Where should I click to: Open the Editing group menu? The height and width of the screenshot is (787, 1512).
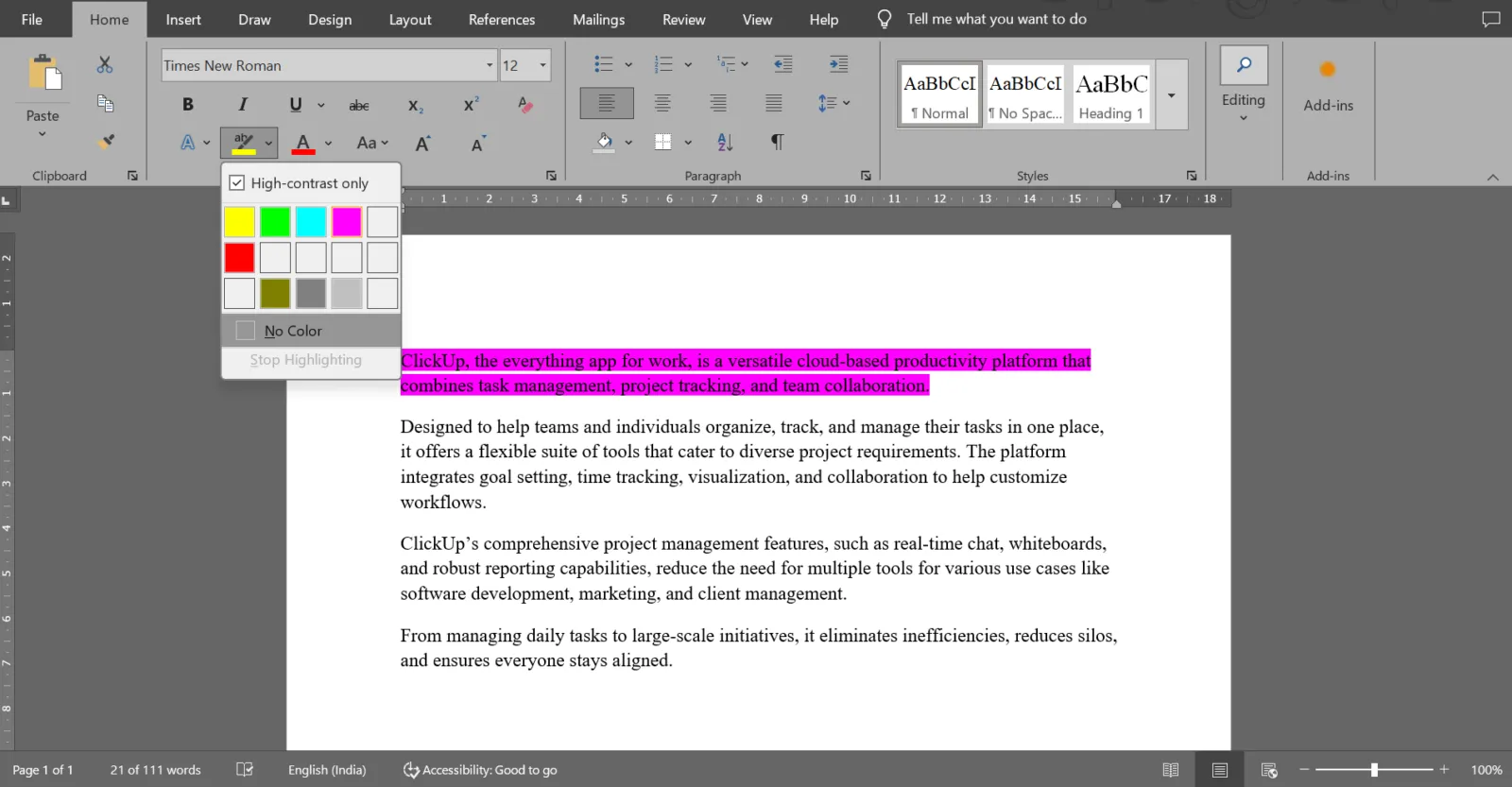(x=1244, y=86)
